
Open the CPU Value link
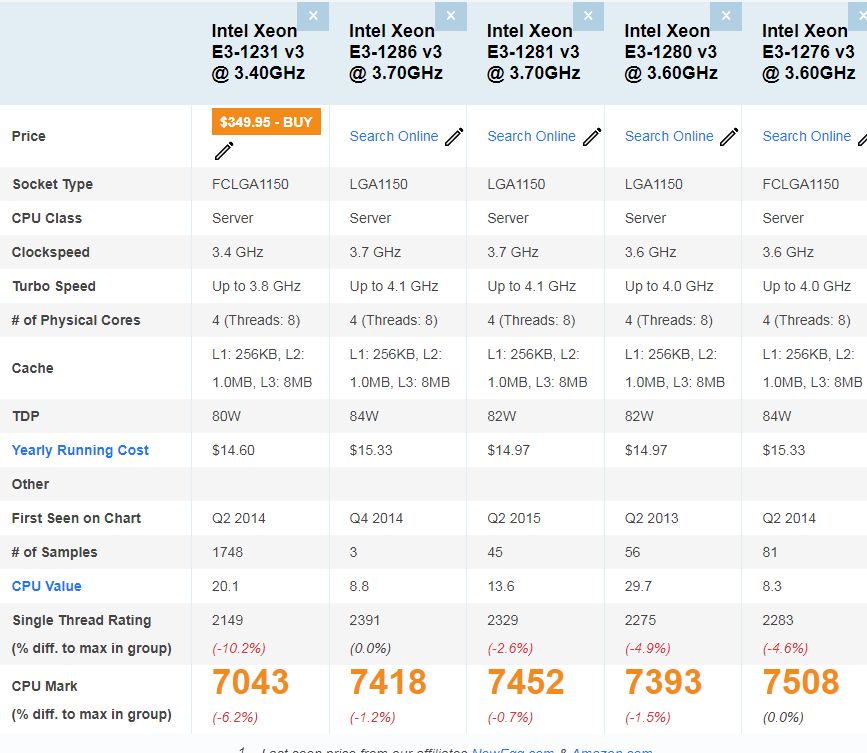click(46, 586)
